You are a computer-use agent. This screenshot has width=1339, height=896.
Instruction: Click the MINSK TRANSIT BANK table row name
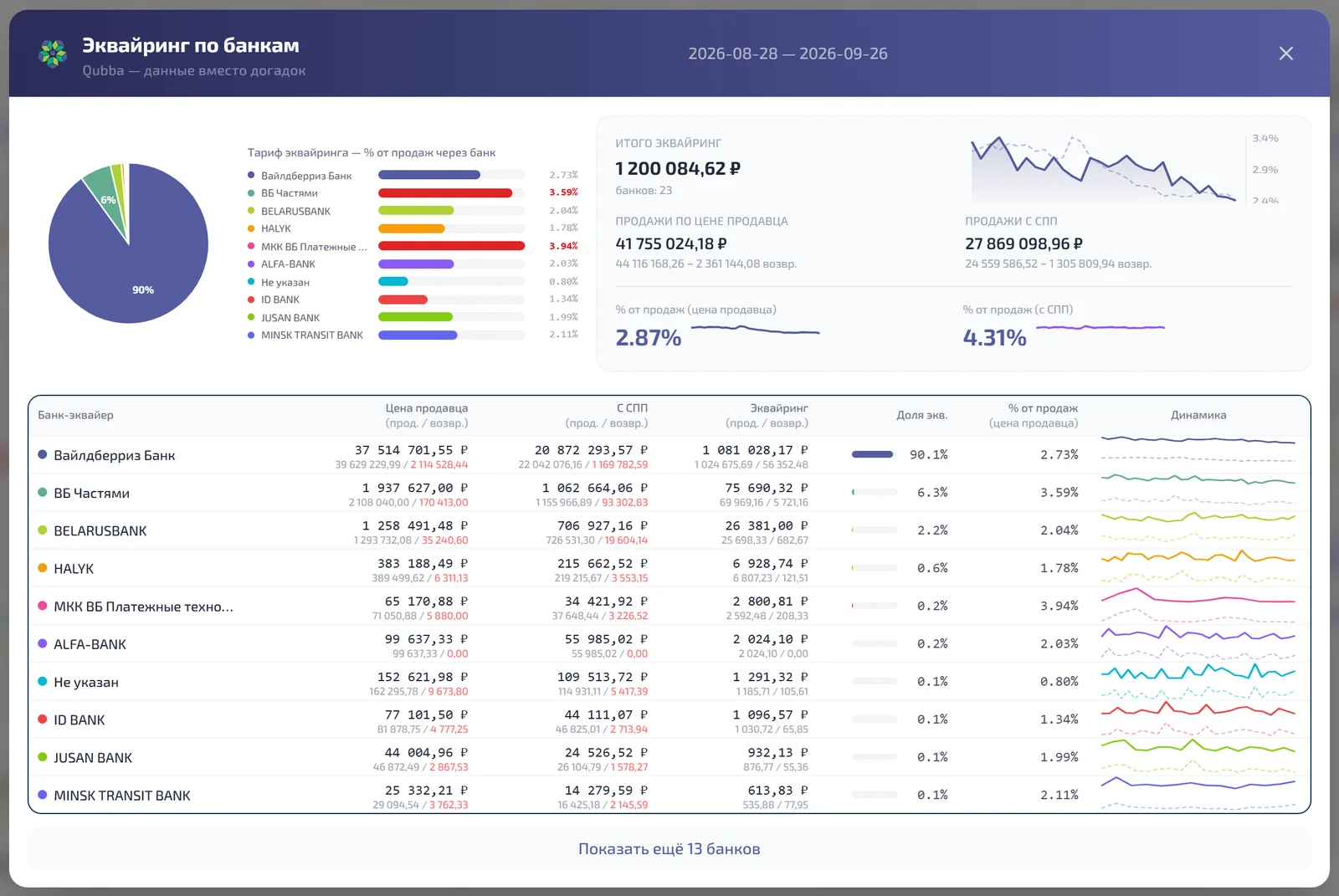click(122, 795)
